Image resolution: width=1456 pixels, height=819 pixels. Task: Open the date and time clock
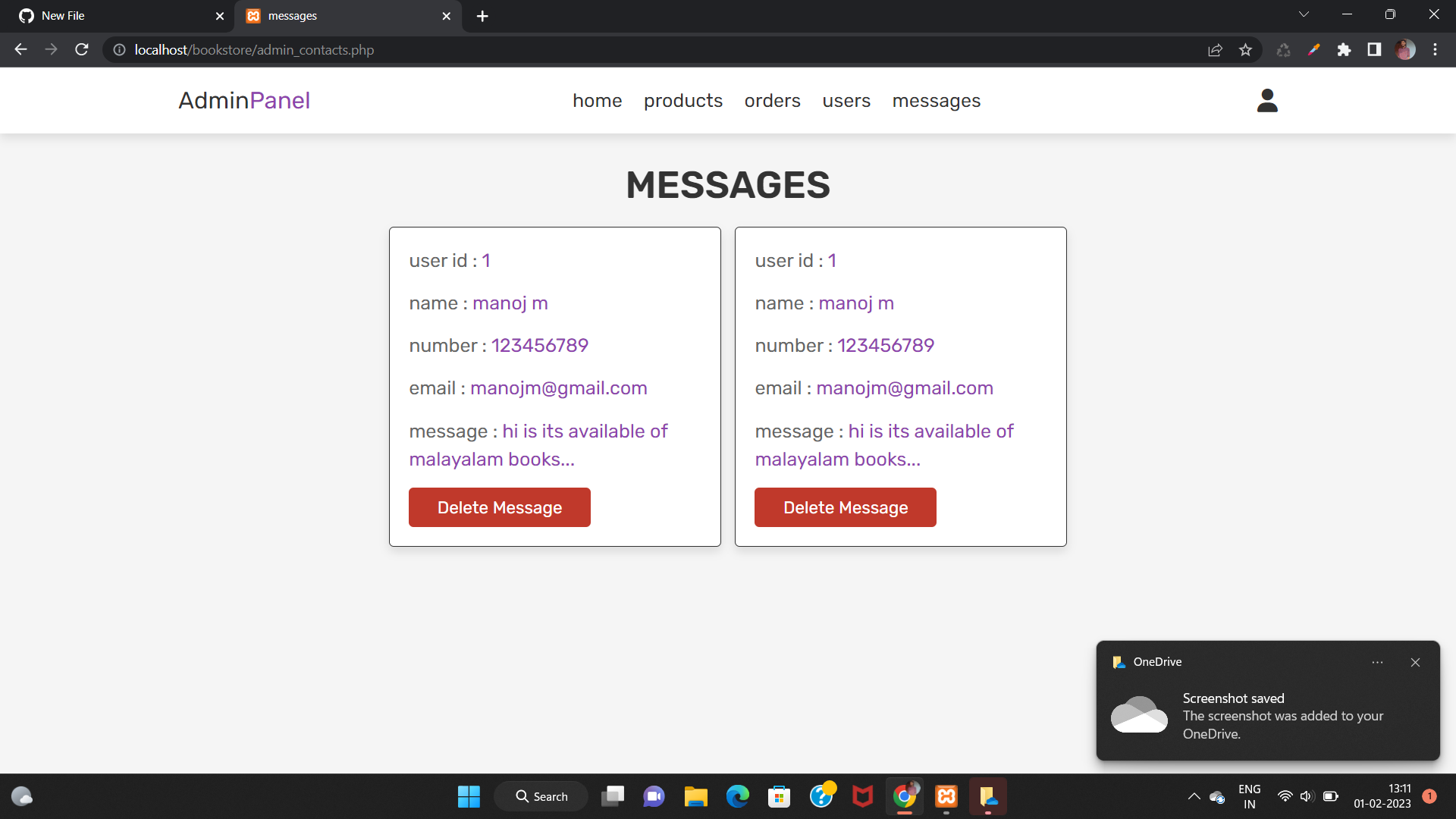coord(1382,796)
